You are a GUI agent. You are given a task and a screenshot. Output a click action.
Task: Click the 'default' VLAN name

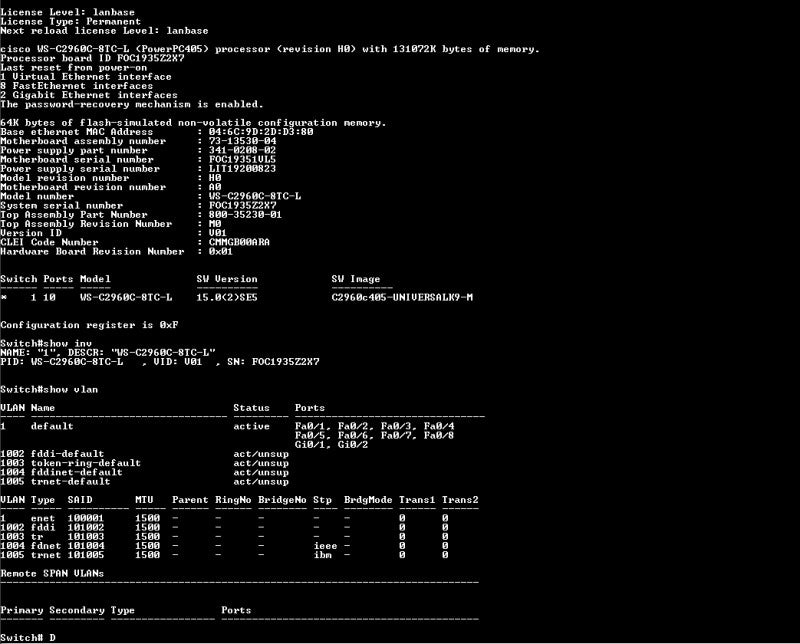52,426
